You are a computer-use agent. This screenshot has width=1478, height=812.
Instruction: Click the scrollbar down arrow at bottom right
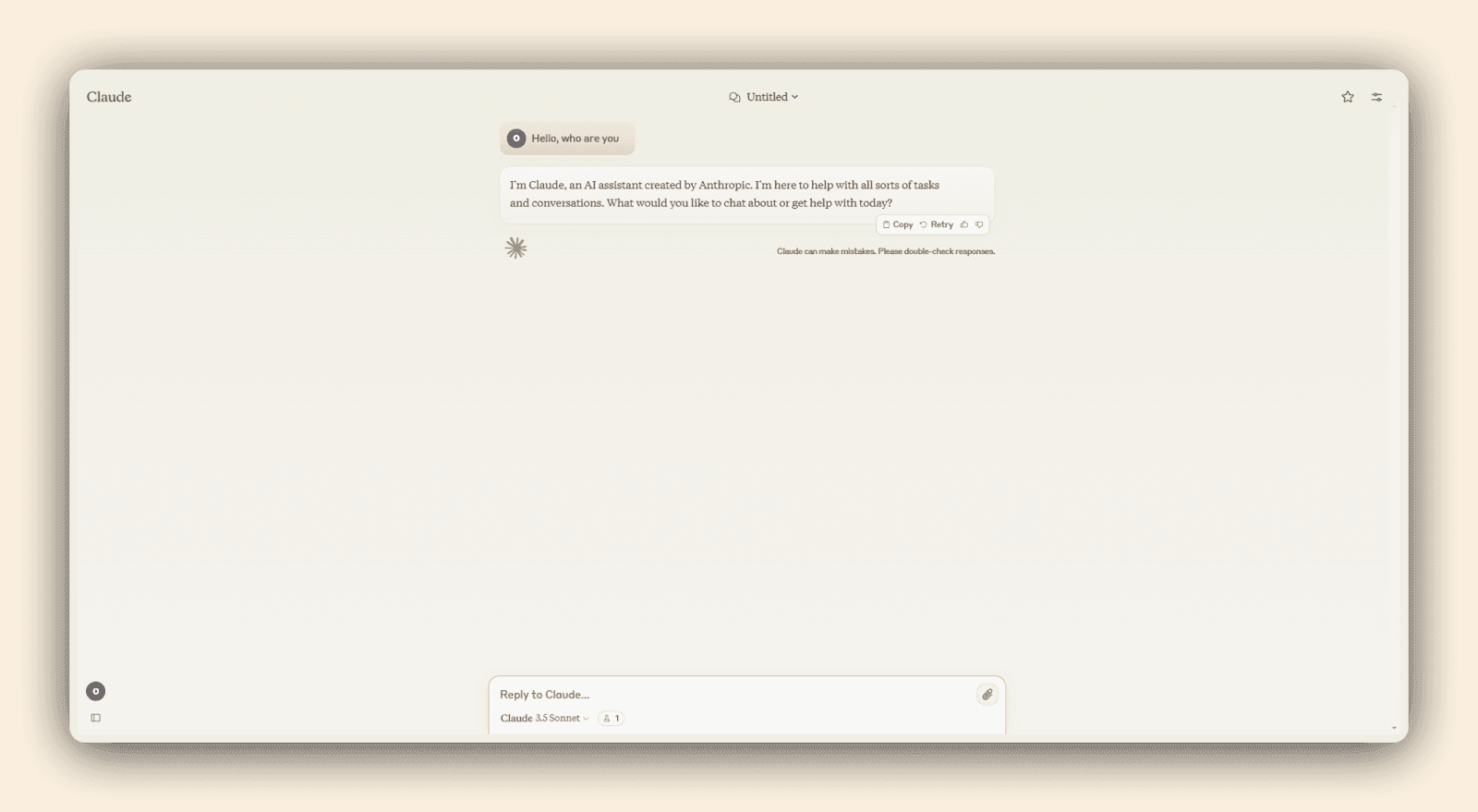1394,728
